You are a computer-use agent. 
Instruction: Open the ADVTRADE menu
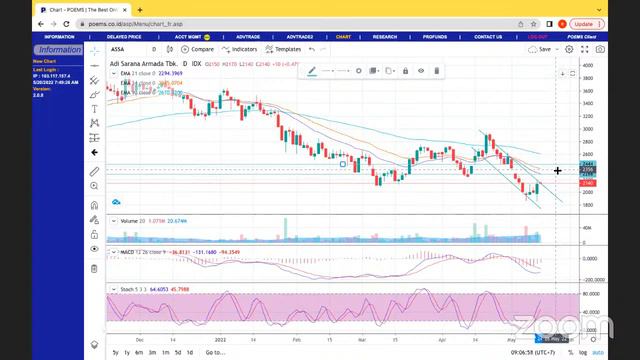pos(248,37)
